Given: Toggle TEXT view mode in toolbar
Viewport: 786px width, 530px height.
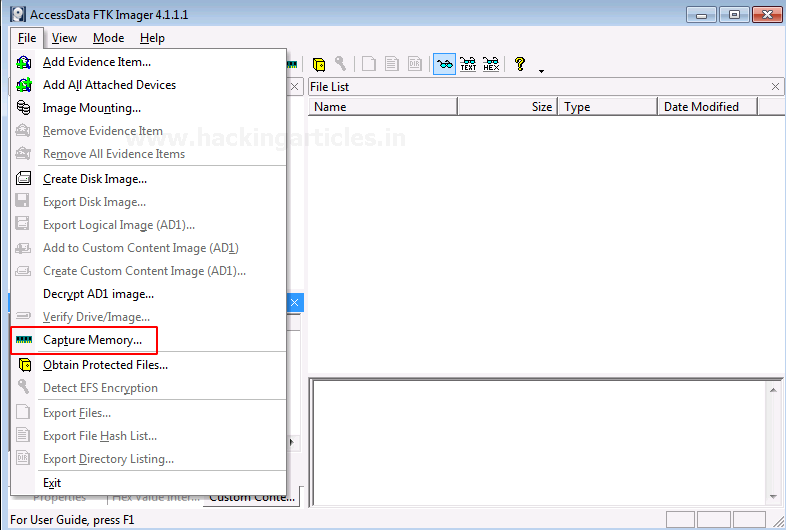Looking at the screenshot, I should (468, 64).
